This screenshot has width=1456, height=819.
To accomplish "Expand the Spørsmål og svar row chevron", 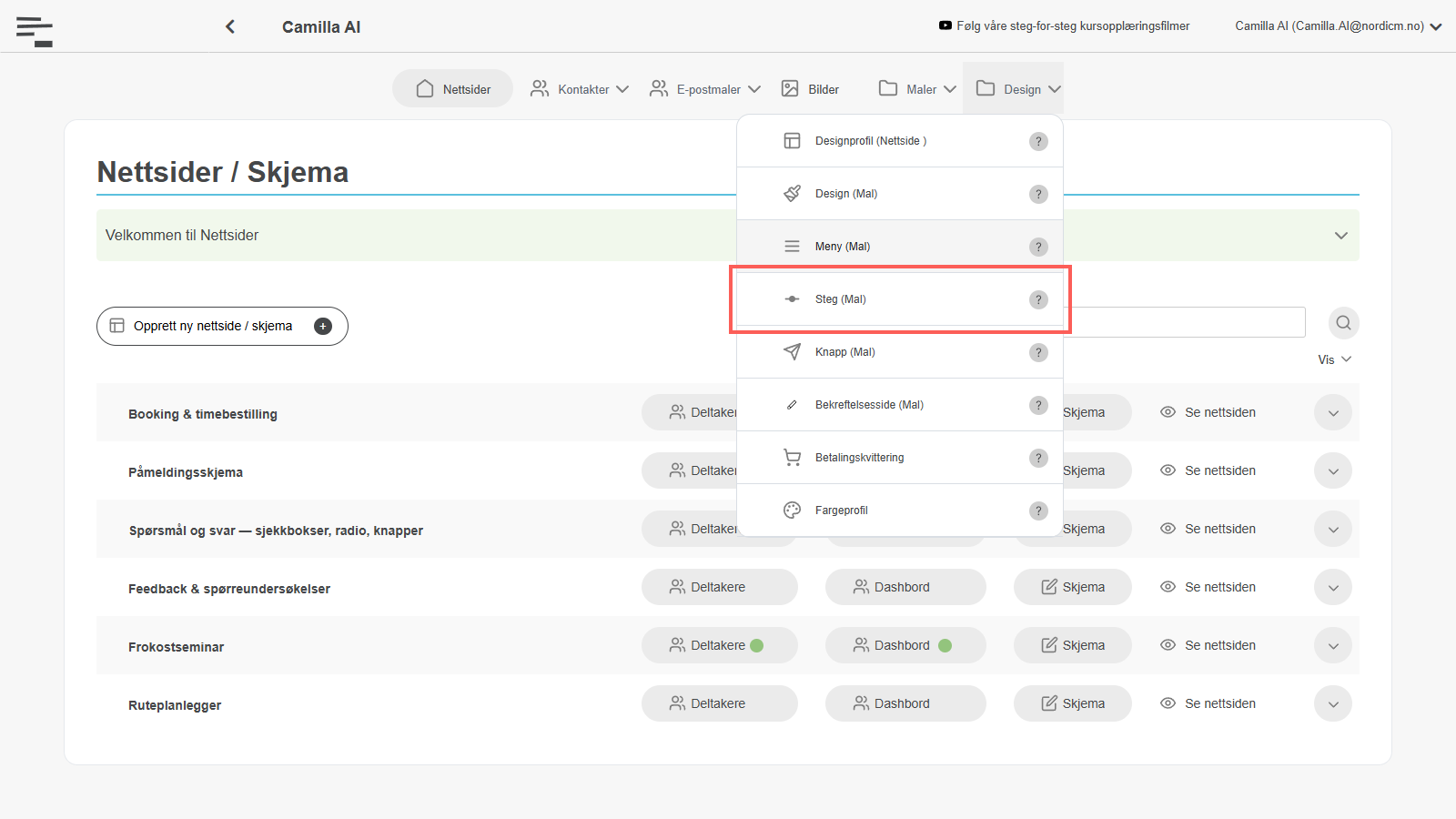I will 1333,529.
